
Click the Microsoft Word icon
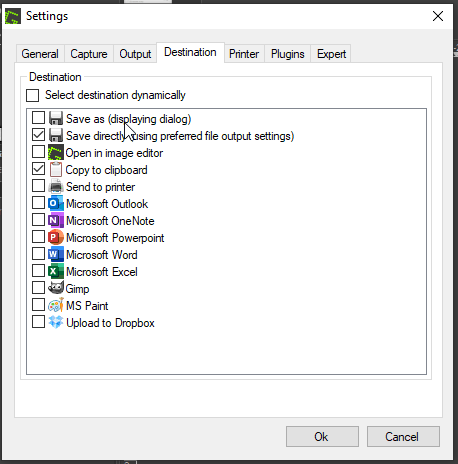click(x=56, y=255)
